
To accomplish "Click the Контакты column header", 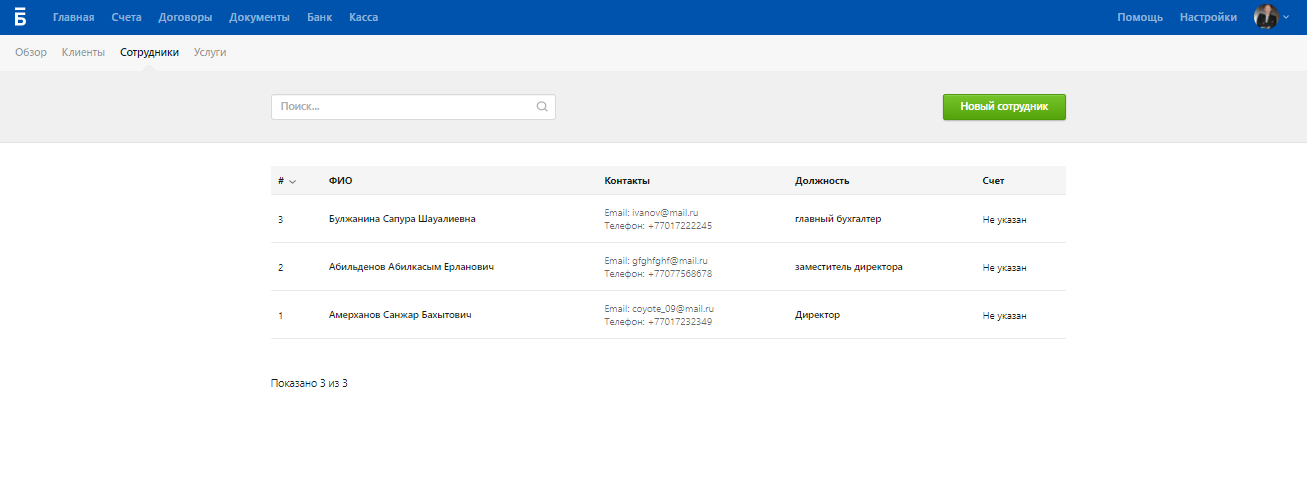I will coord(627,181).
